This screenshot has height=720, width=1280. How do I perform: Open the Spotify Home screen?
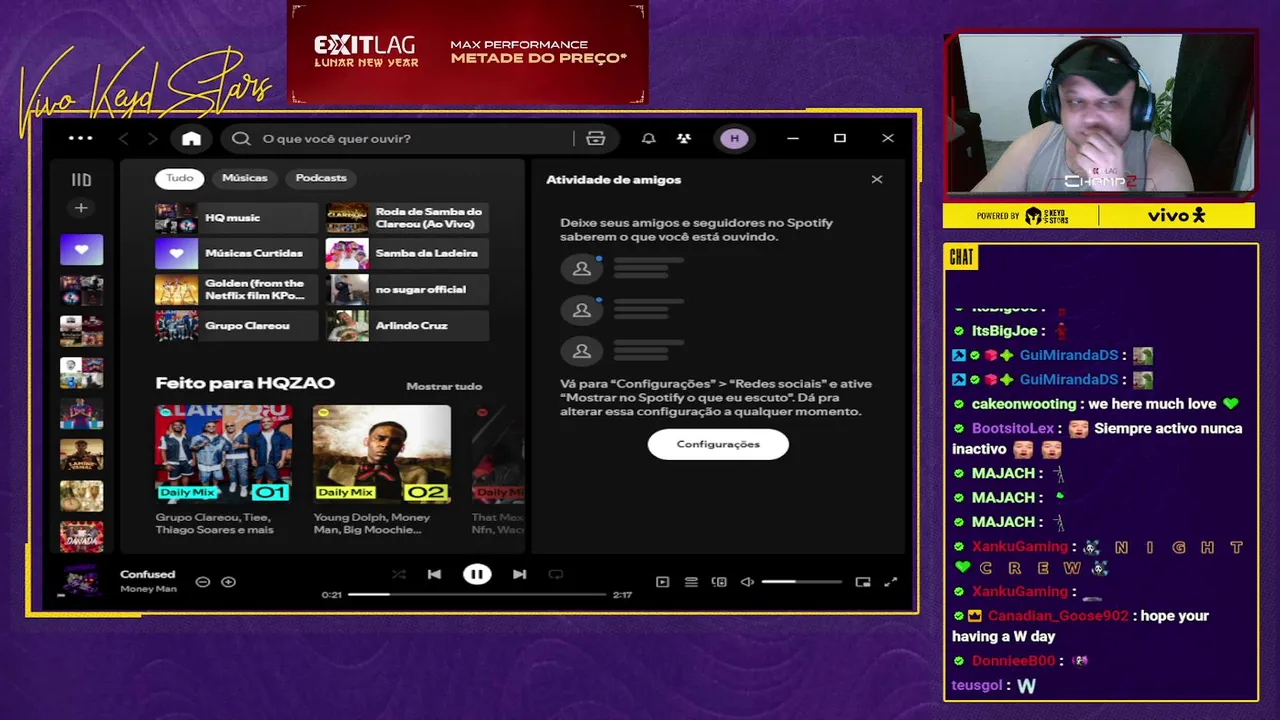(191, 138)
